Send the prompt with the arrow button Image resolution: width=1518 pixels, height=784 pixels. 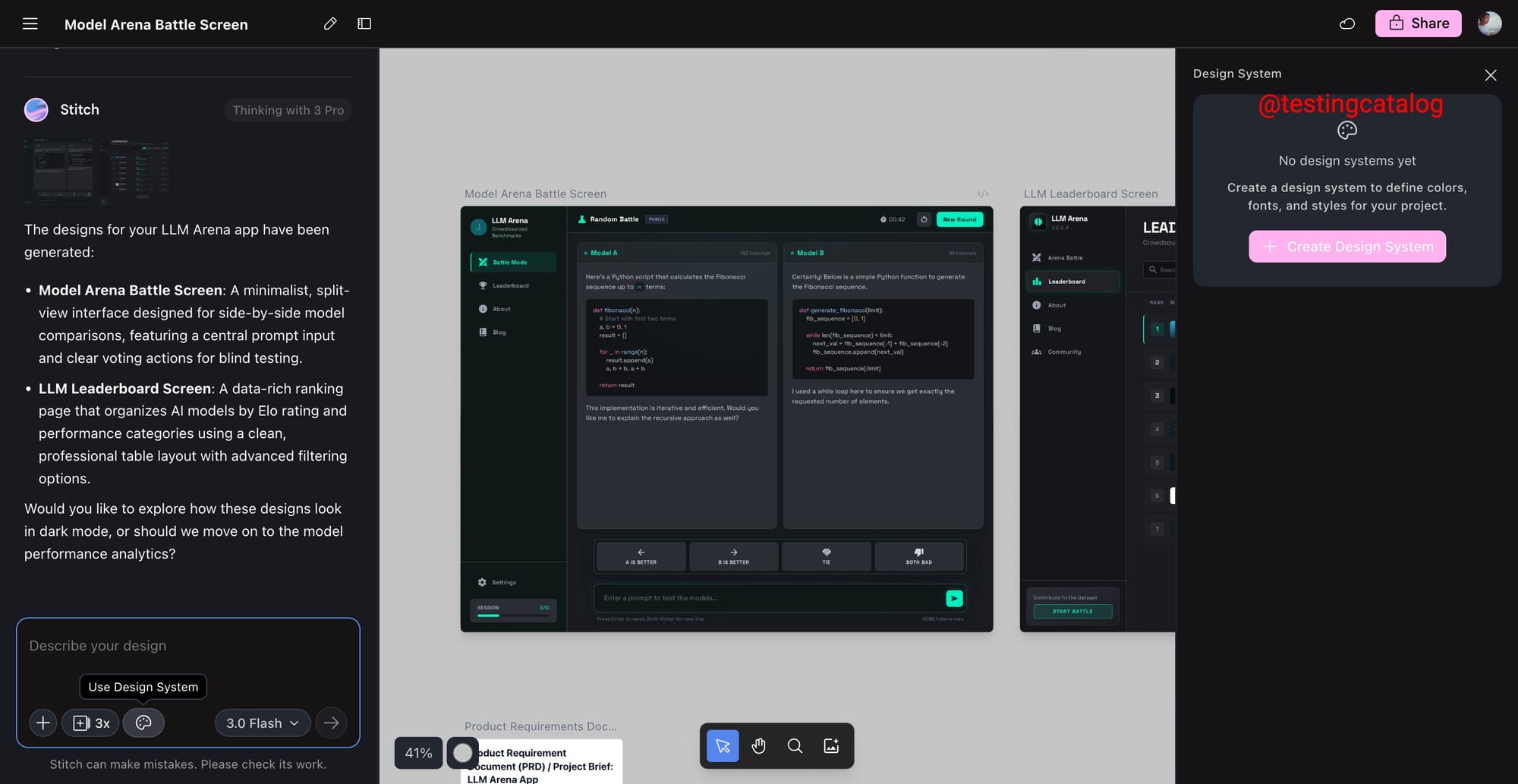click(x=332, y=723)
